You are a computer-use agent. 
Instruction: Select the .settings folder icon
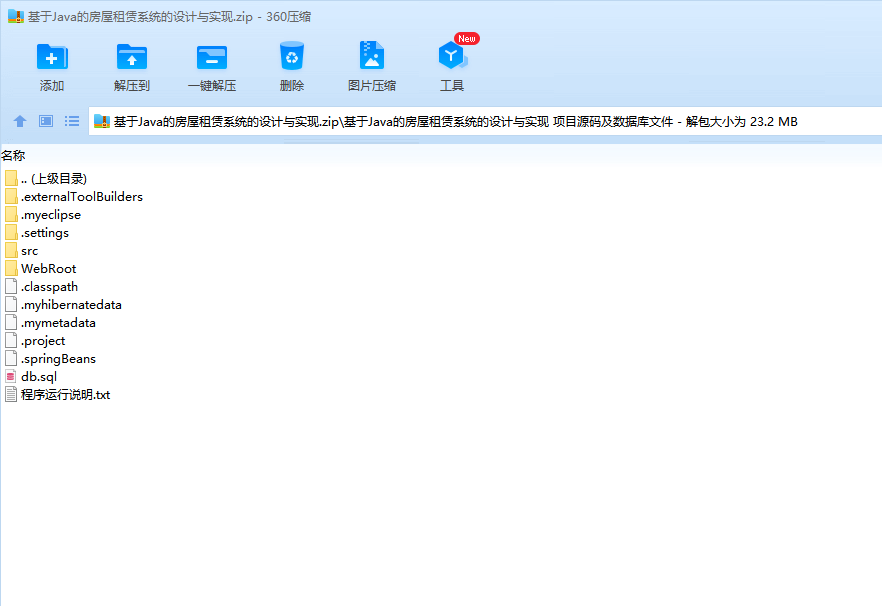pyautogui.click(x=11, y=232)
